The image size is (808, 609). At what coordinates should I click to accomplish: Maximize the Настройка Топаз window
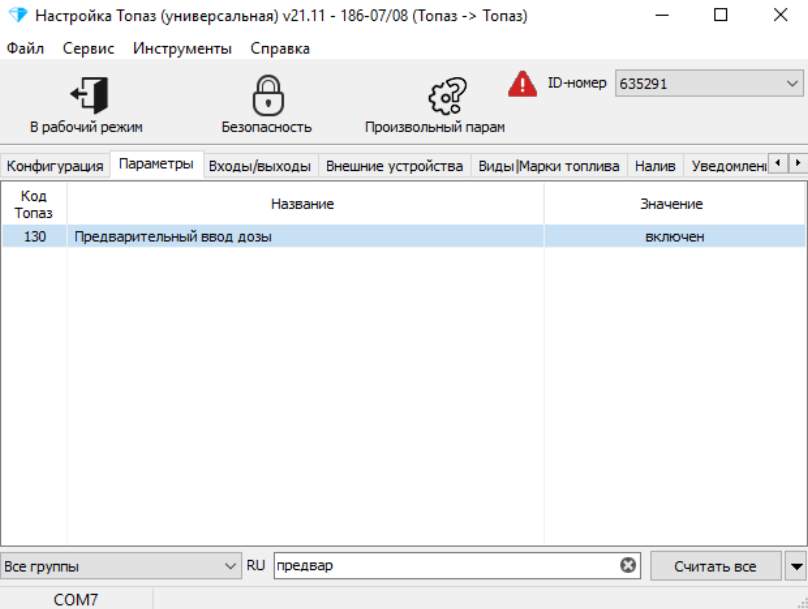tap(720, 15)
